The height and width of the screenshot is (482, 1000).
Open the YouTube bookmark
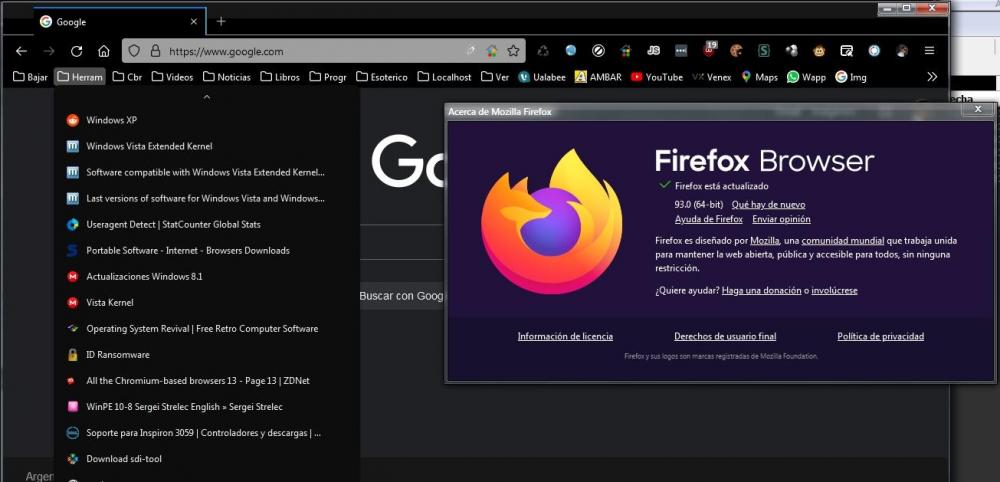pos(656,77)
